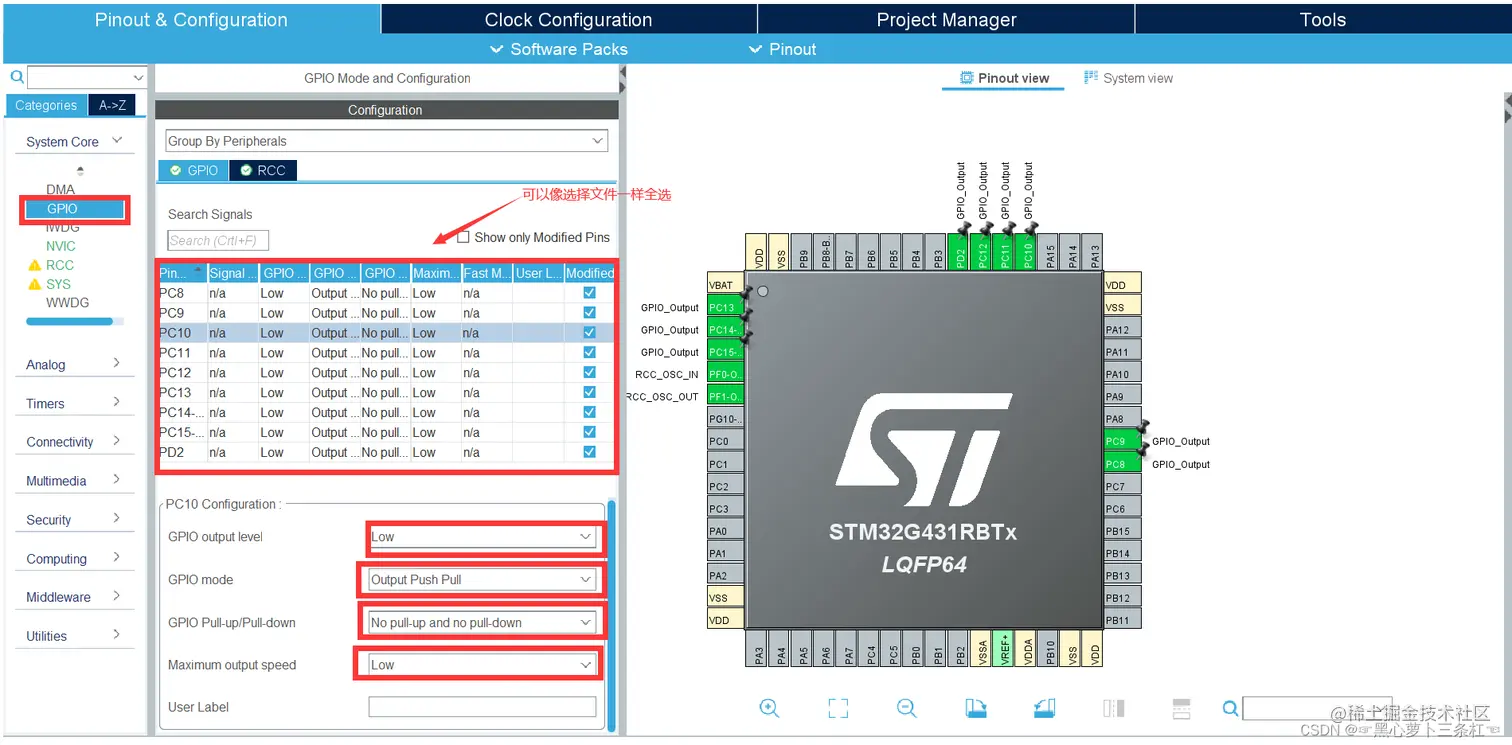Image resolution: width=1512 pixels, height=745 pixels.
Task: Zoom in on the pinout view
Action: [x=769, y=708]
